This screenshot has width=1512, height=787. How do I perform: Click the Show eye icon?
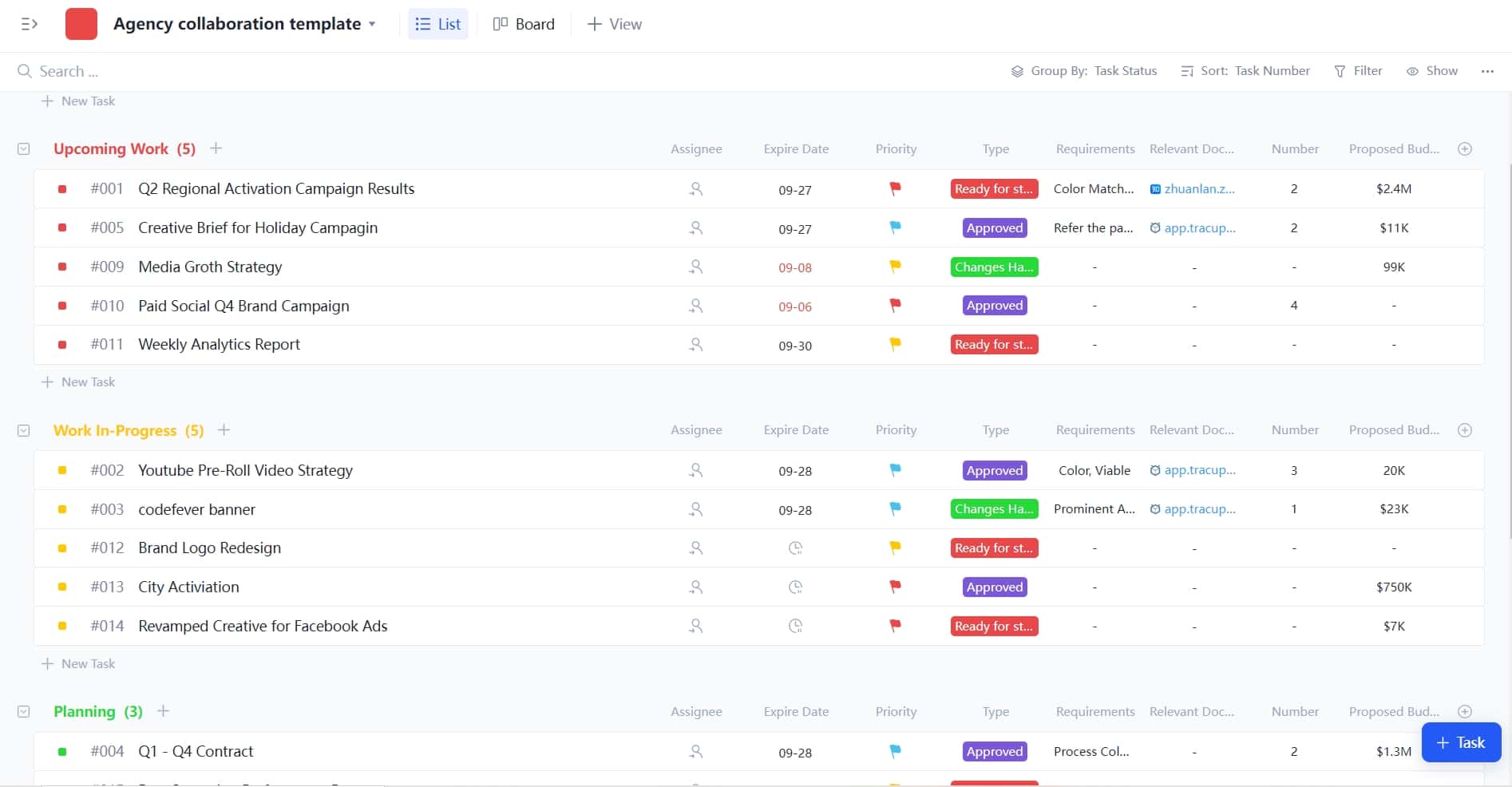coord(1413,71)
